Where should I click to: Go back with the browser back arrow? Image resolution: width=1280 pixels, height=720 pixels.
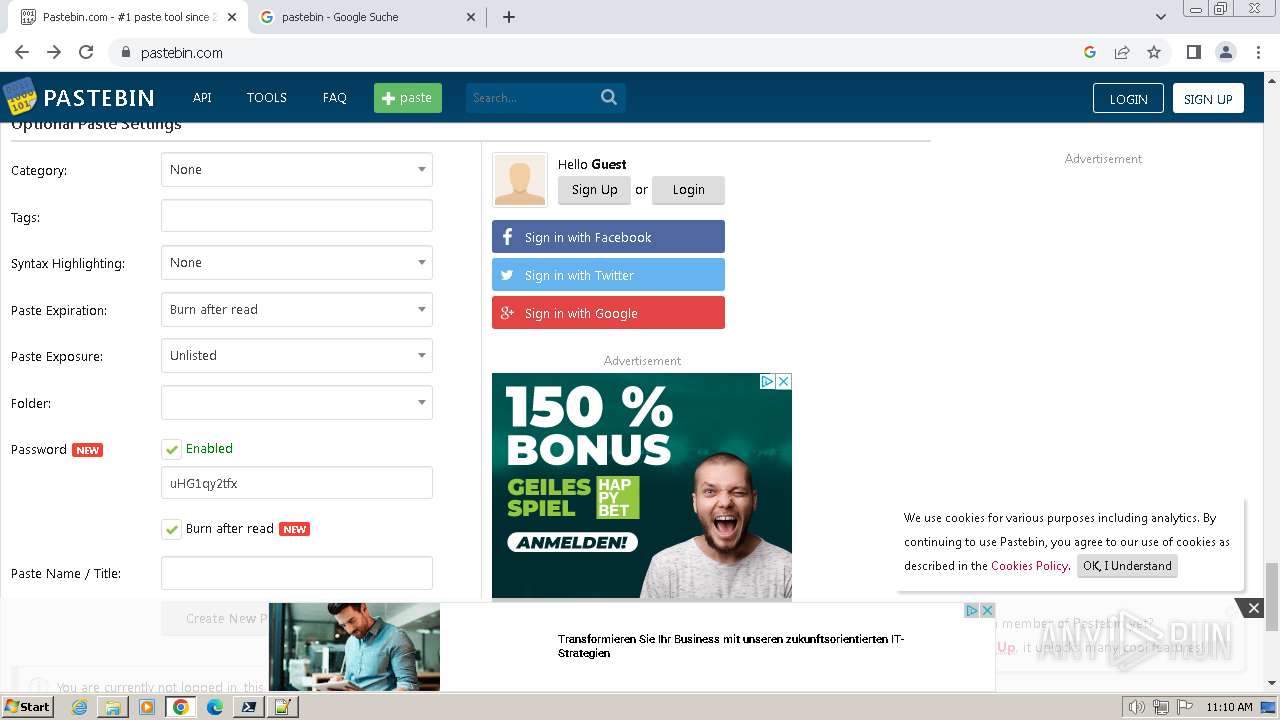[x=22, y=52]
